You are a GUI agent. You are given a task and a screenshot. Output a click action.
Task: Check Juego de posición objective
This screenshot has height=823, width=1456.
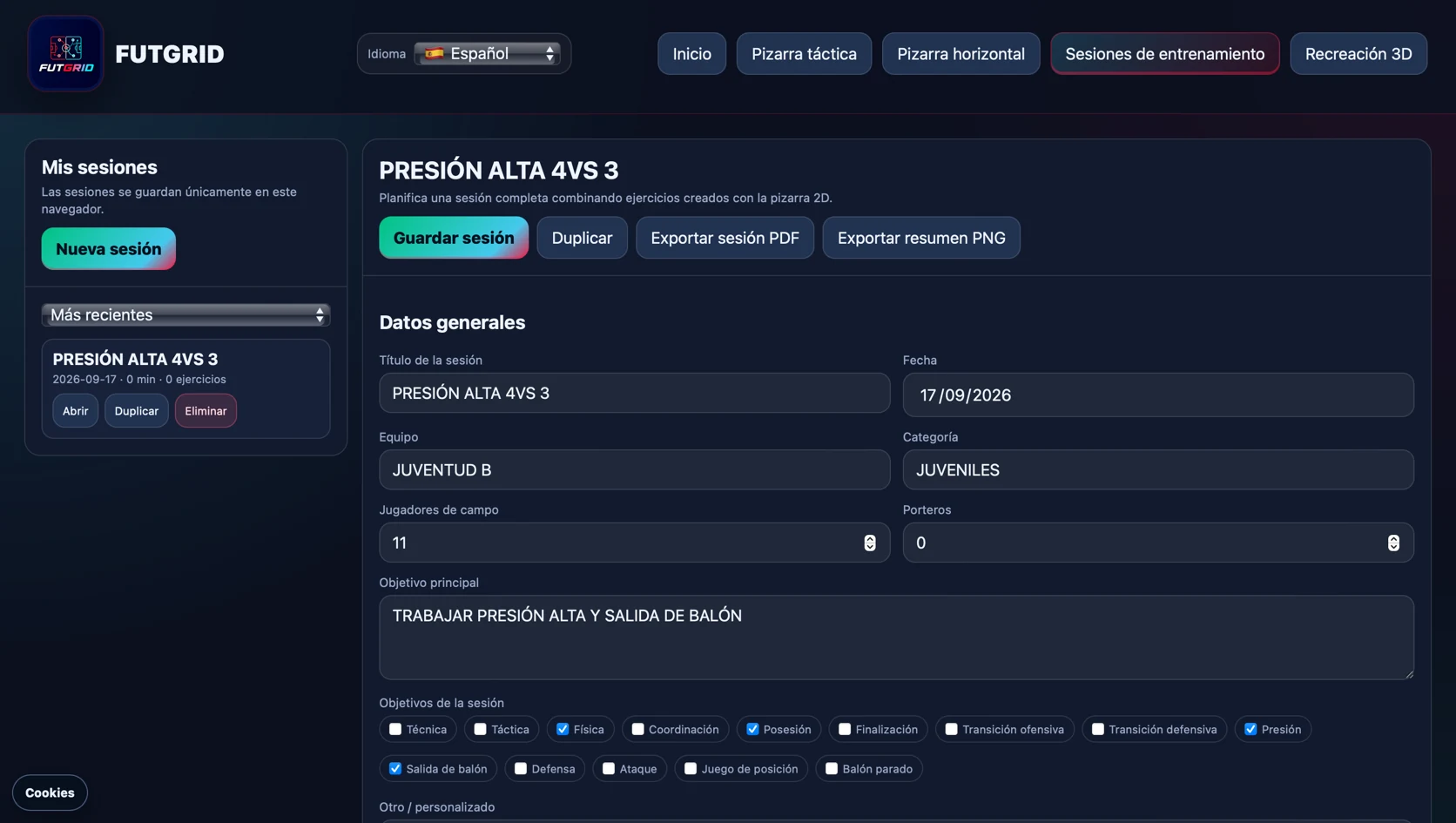pyautogui.click(x=691, y=769)
